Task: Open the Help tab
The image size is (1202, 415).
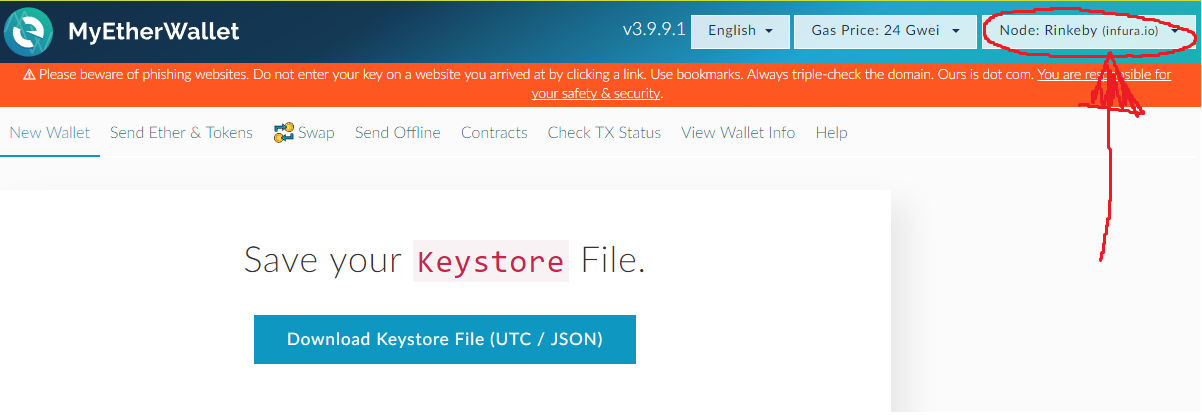Action: coord(831,133)
